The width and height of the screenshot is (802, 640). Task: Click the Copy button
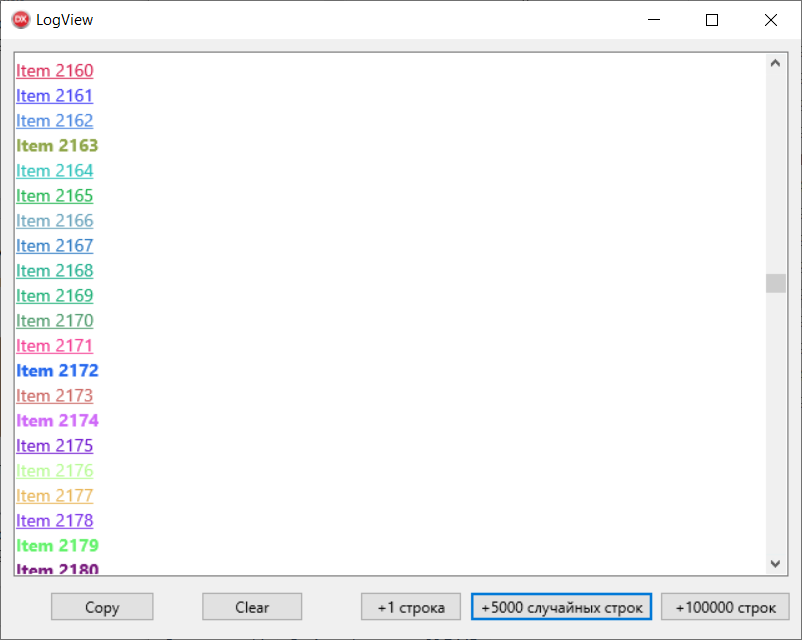click(102, 607)
